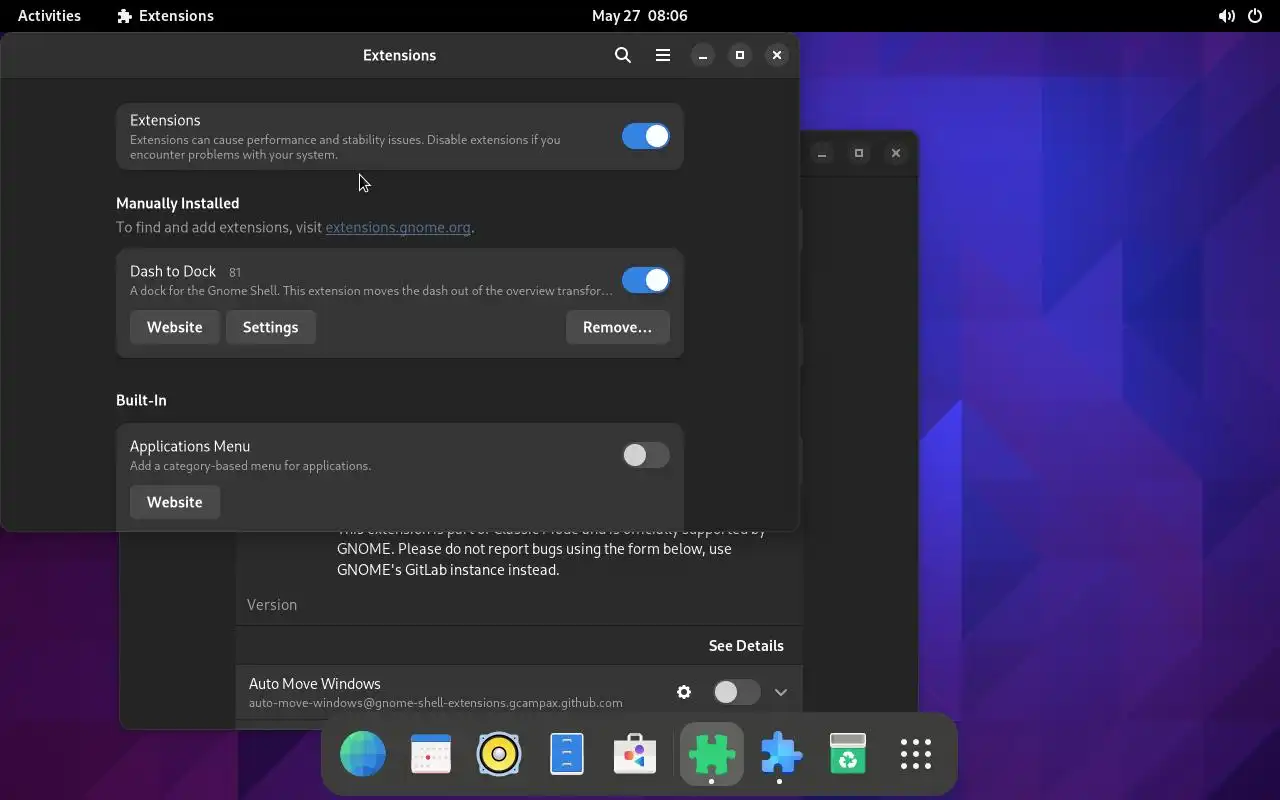Open the Trash recycle icon in dock
The height and width of the screenshot is (800, 1280).
point(848,754)
